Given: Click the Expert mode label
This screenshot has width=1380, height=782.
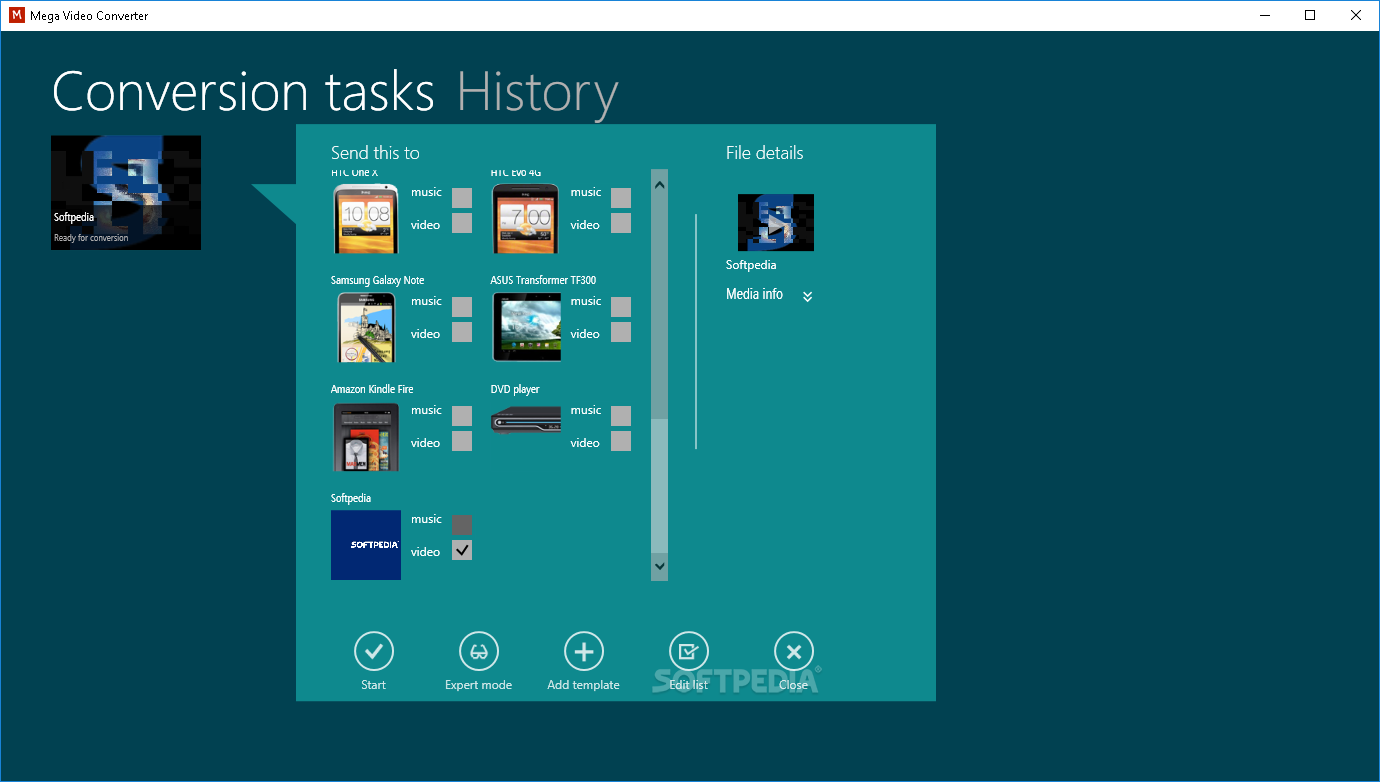Looking at the screenshot, I should pos(479,685).
